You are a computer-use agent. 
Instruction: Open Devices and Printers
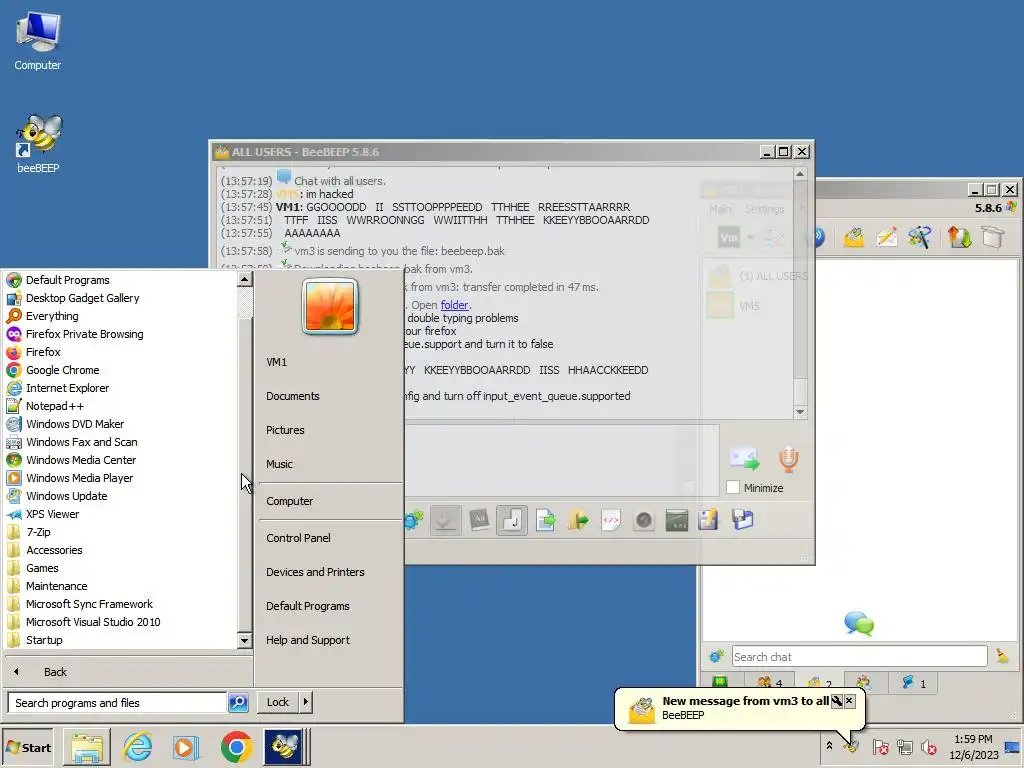click(315, 572)
